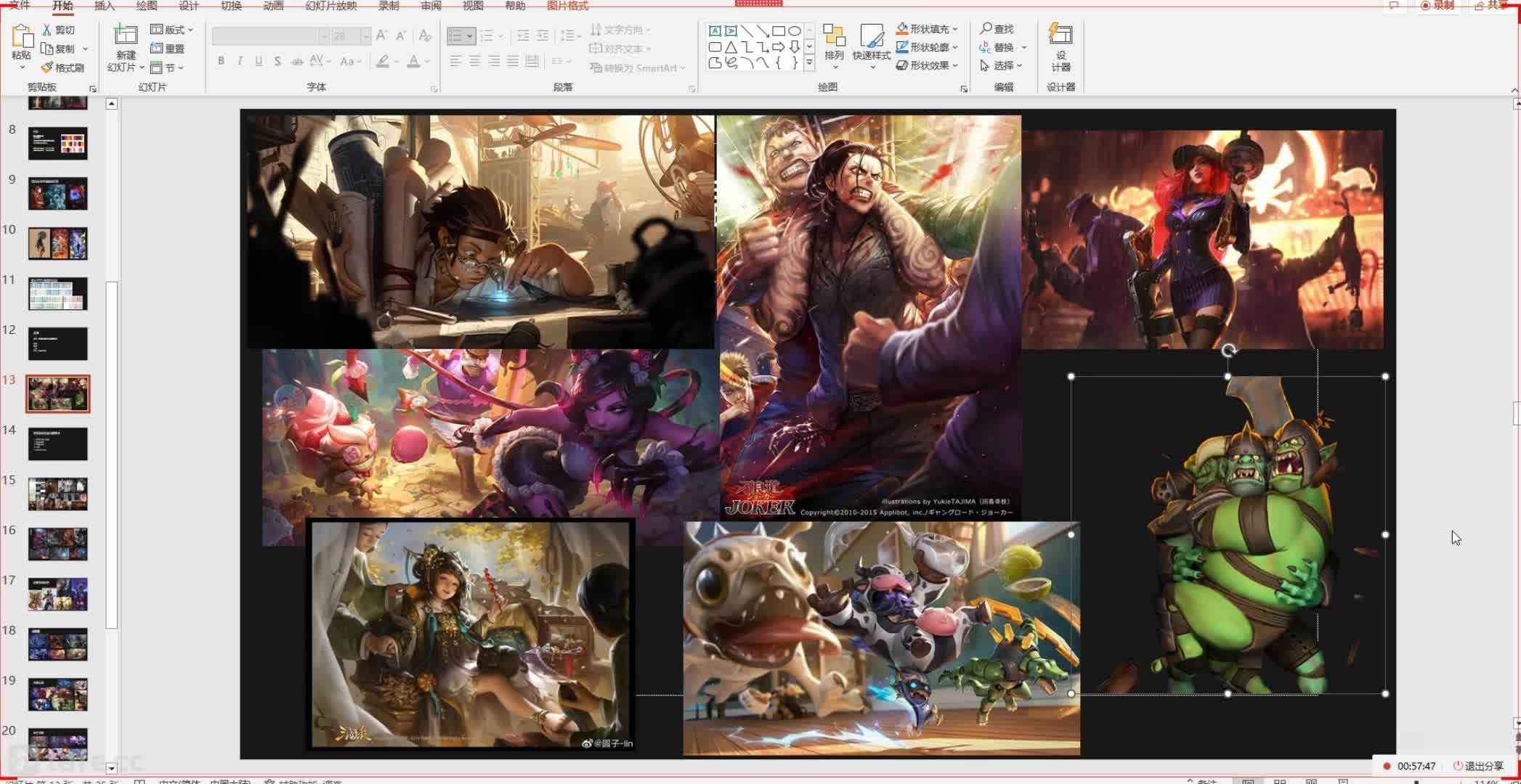Click font color swatch button

(x=413, y=61)
